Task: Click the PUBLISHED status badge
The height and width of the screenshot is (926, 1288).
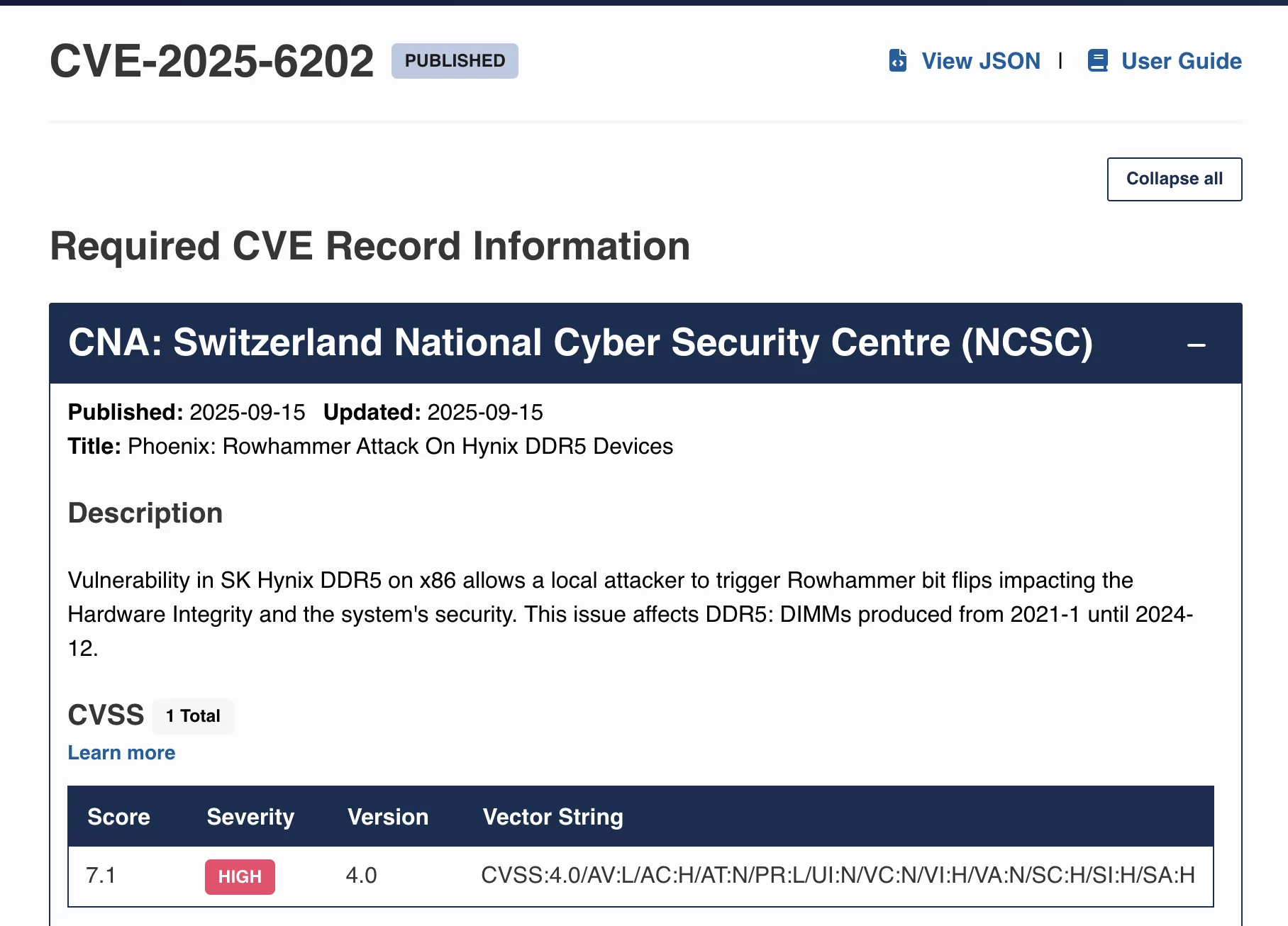Action: 455,61
